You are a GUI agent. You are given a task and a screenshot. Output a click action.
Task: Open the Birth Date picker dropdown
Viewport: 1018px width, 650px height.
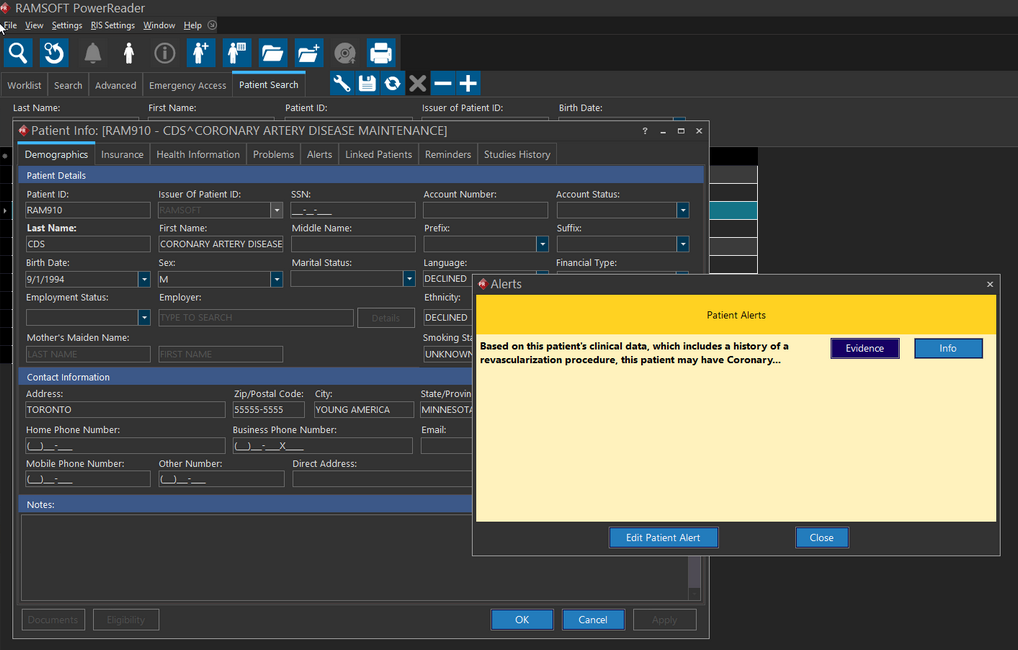click(144, 280)
